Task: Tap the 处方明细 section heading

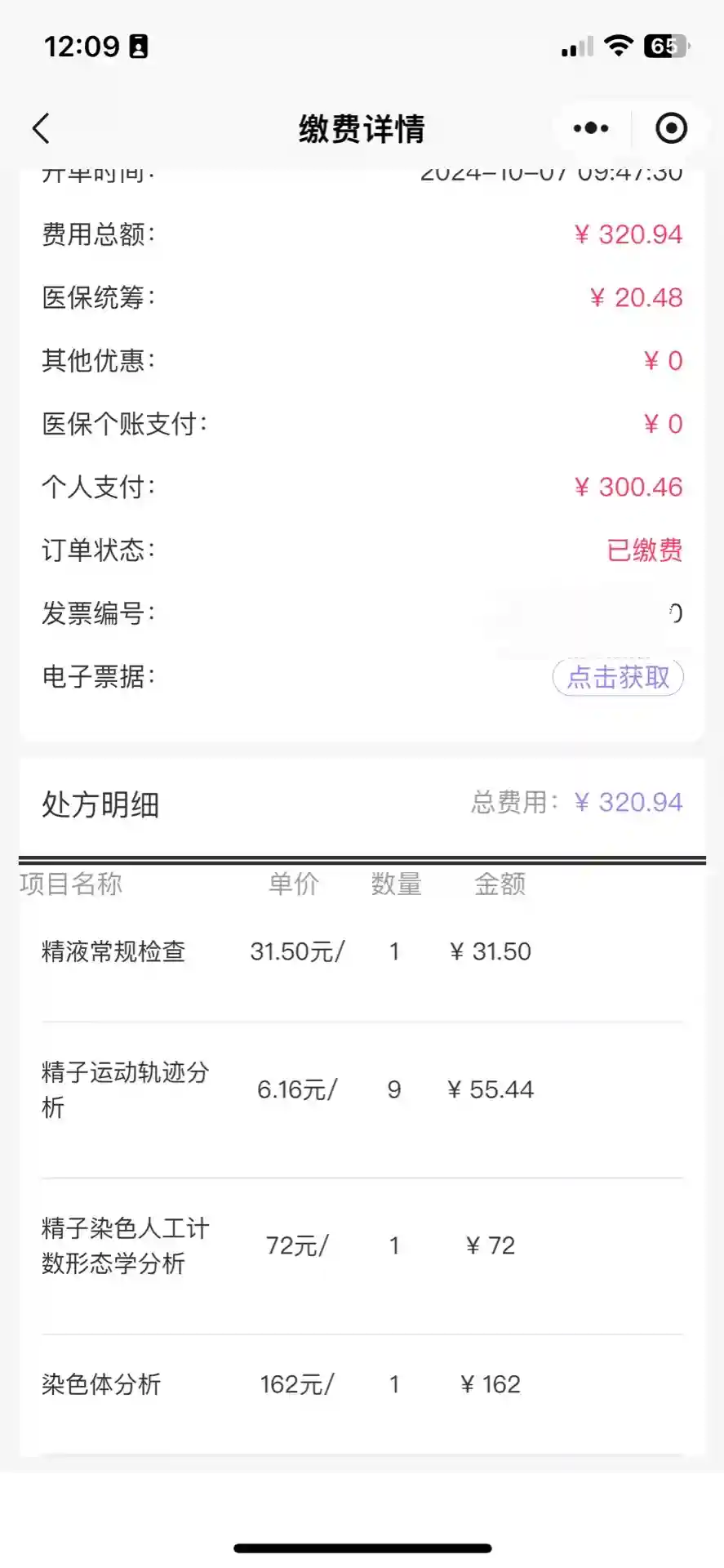Action: [100, 804]
